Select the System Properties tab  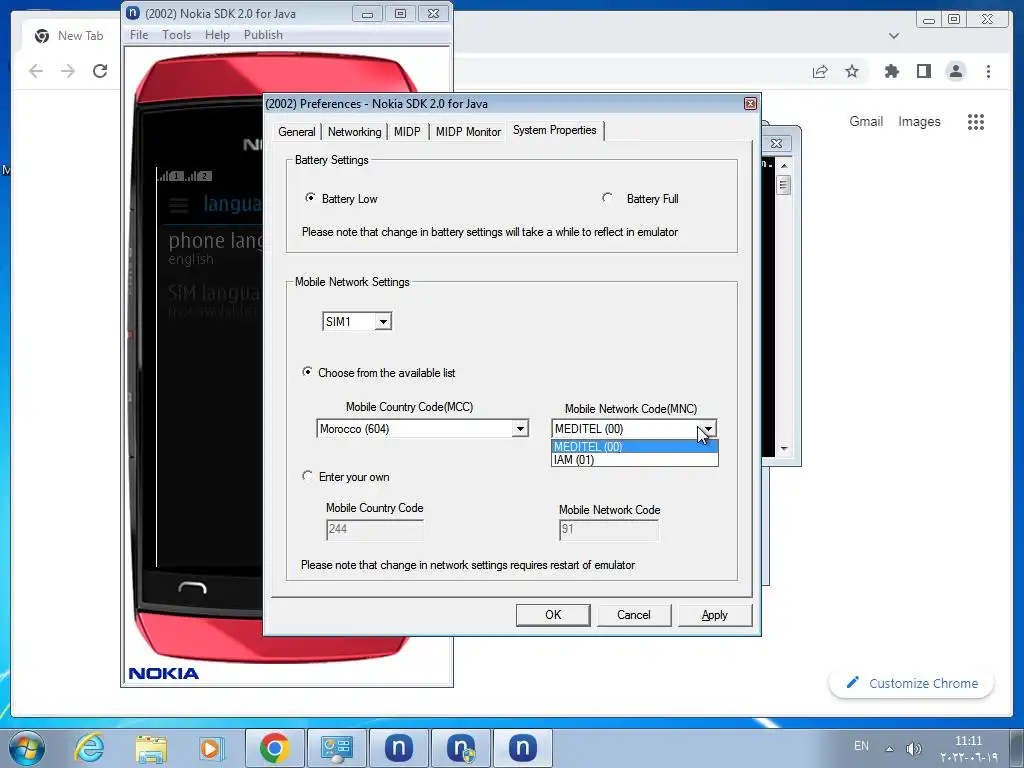[554, 130]
